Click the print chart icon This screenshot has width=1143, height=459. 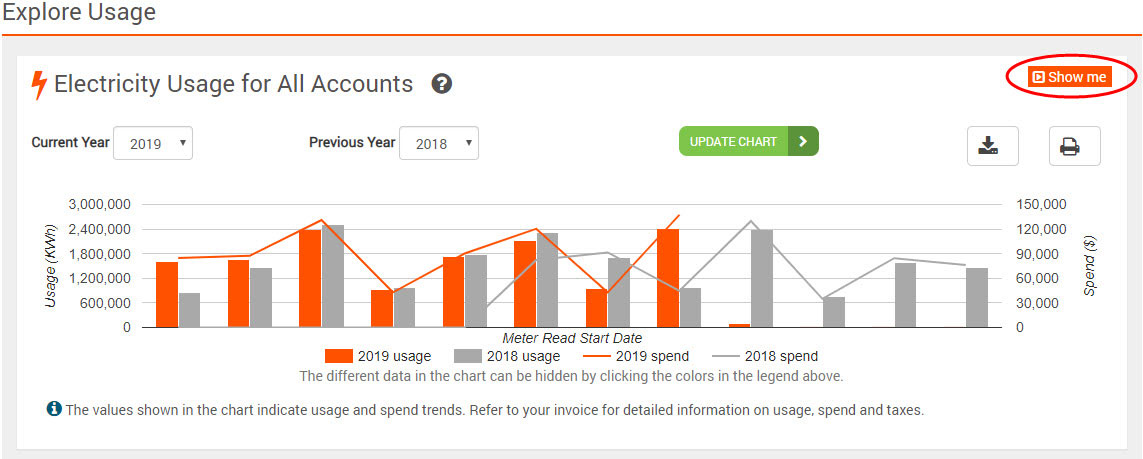pyautogui.click(x=1074, y=146)
